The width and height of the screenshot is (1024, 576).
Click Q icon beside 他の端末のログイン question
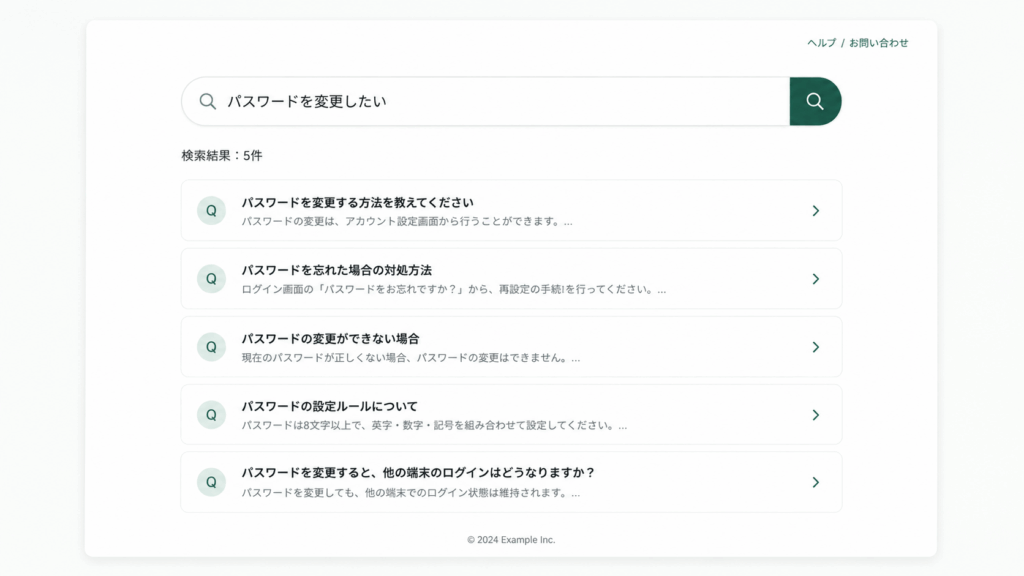[x=212, y=482]
